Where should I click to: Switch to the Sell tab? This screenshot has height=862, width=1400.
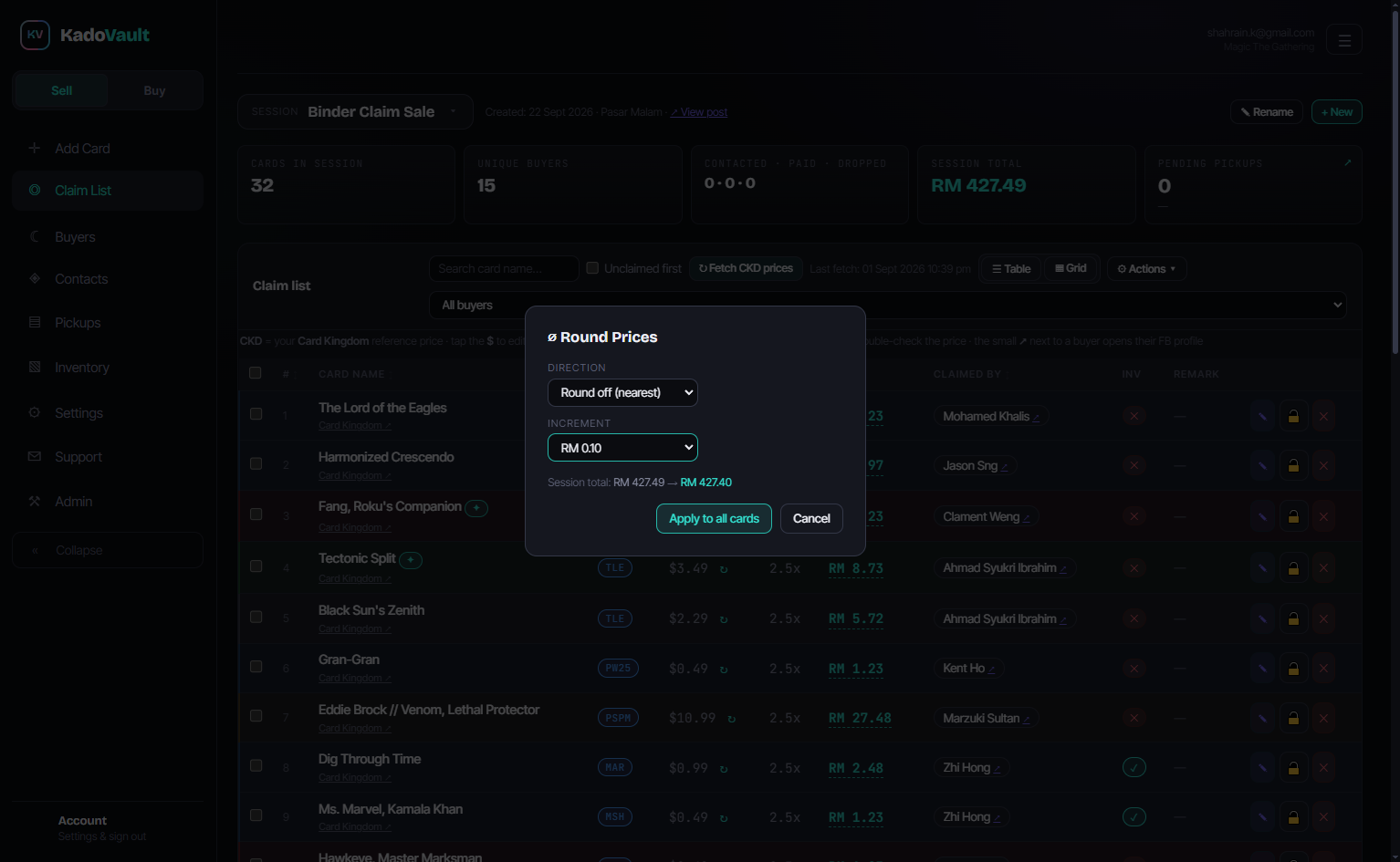tap(61, 90)
